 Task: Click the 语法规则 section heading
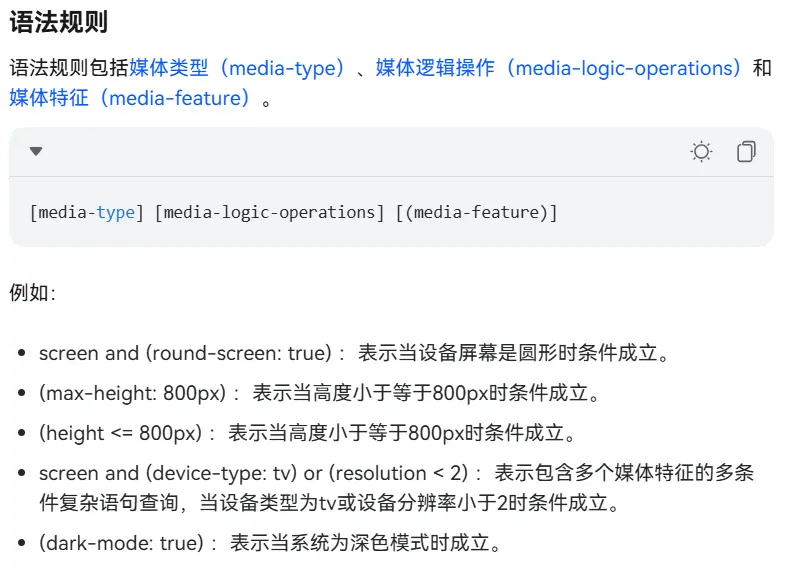coord(59,22)
